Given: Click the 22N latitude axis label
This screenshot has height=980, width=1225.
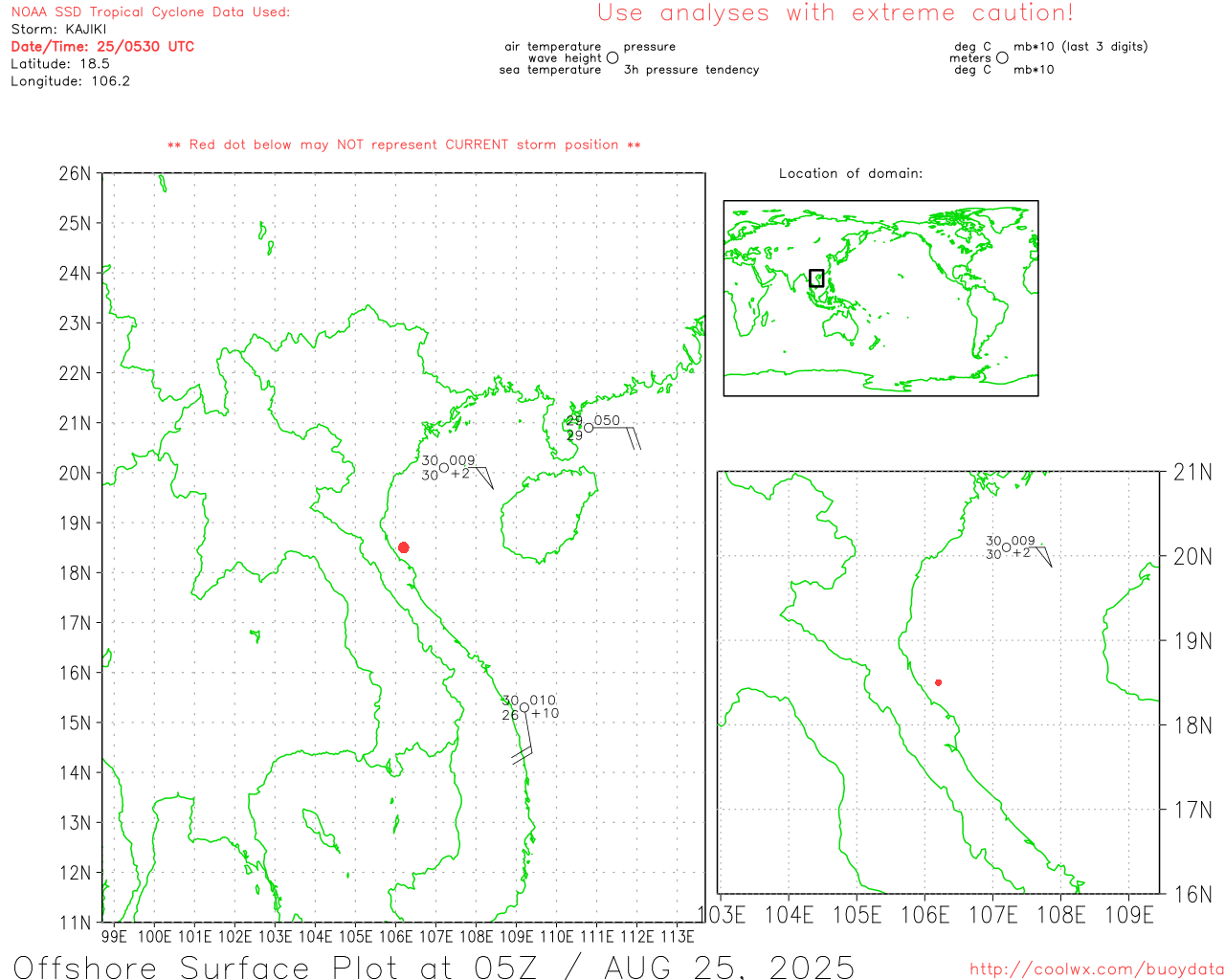Looking at the screenshot, I should (75, 373).
